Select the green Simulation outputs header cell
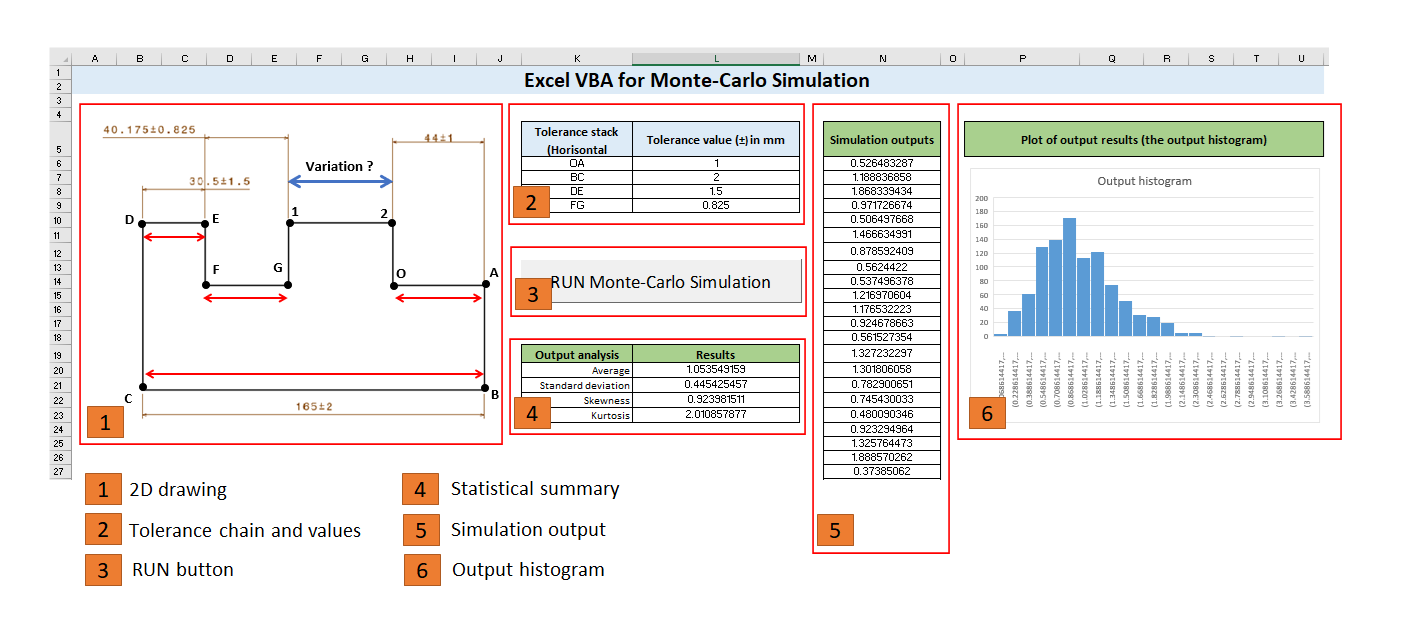The width and height of the screenshot is (1409, 641). (x=881, y=139)
